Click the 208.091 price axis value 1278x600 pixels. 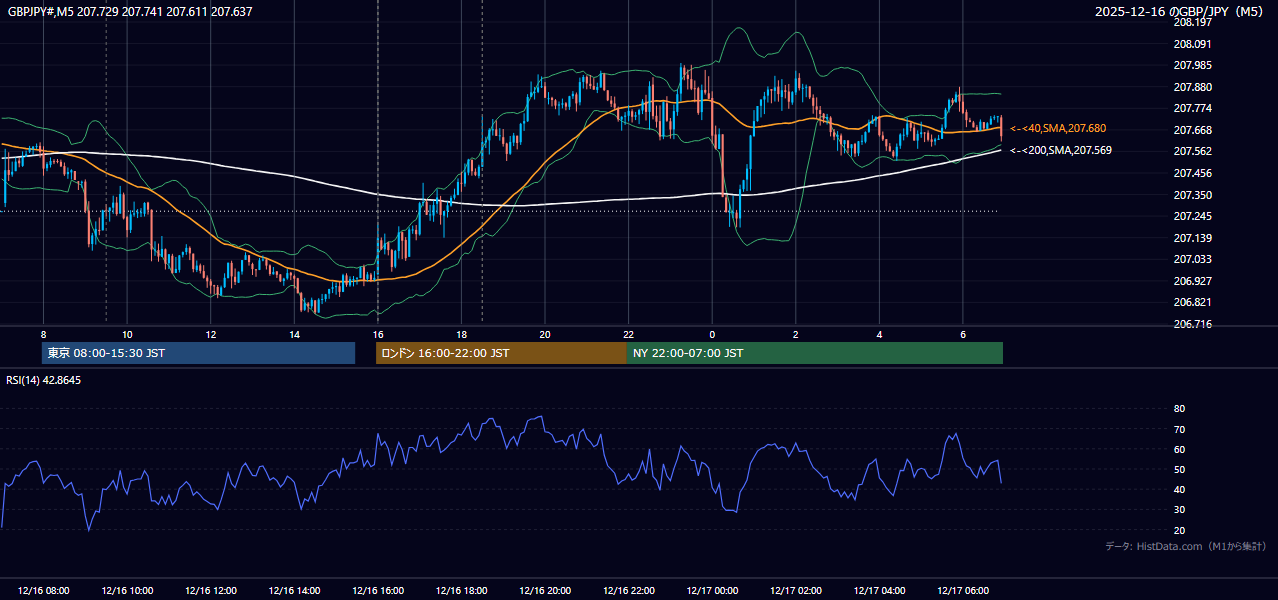point(1192,44)
